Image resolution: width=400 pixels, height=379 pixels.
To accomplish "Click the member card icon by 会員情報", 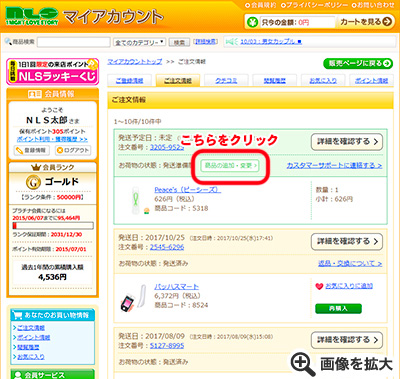I will coord(35,94).
